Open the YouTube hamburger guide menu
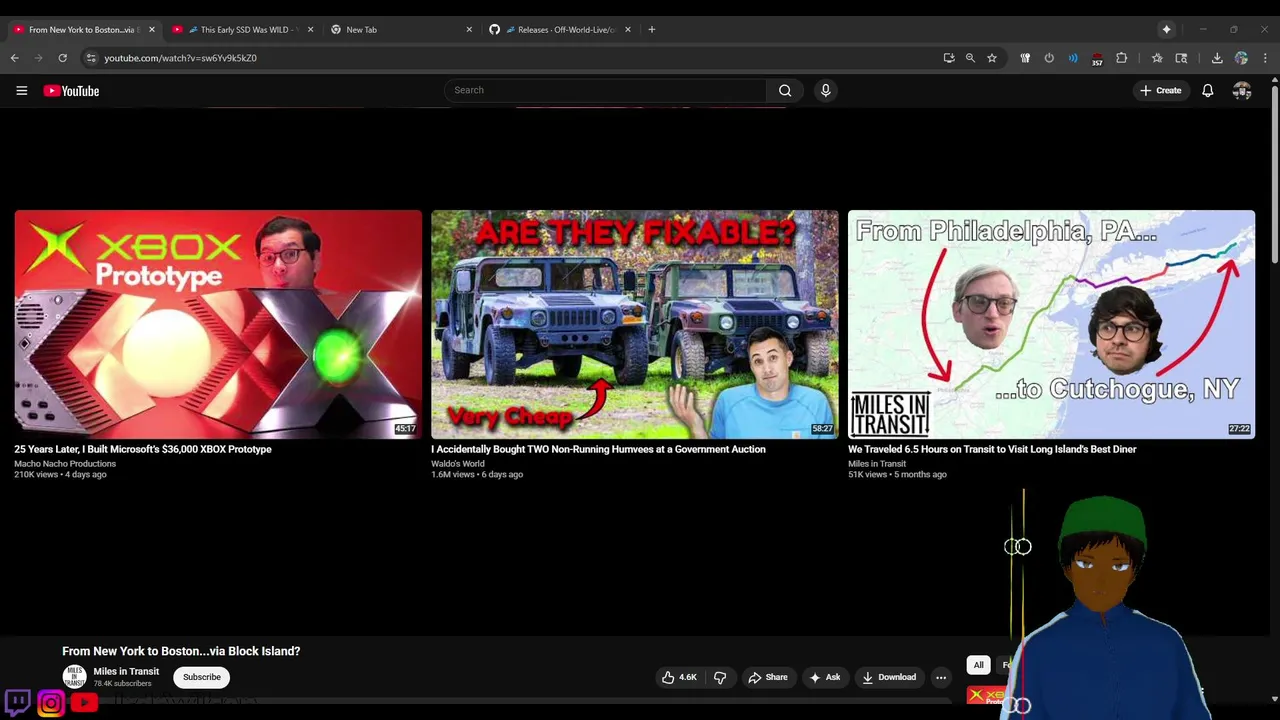This screenshot has height=720, width=1280. (21, 90)
